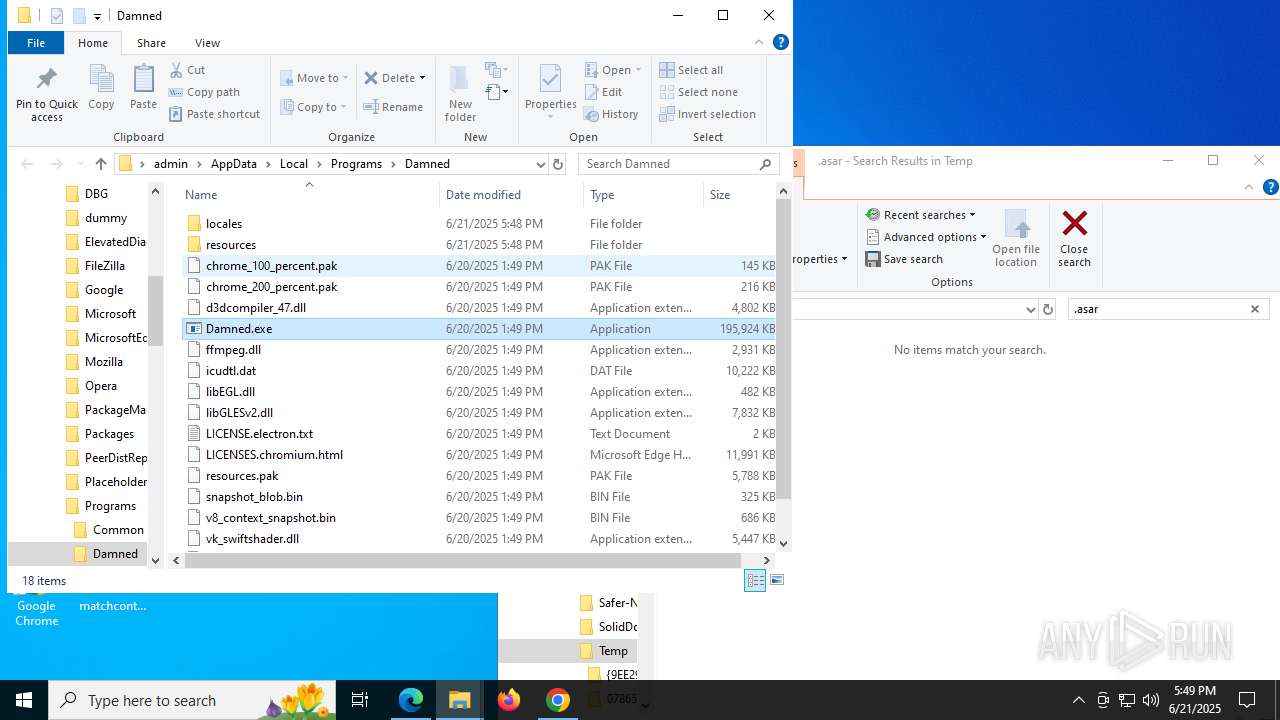This screenshot has width=1280, height=720.
Task: Open Explorer Help icon
Action: [x=781, y=42]
